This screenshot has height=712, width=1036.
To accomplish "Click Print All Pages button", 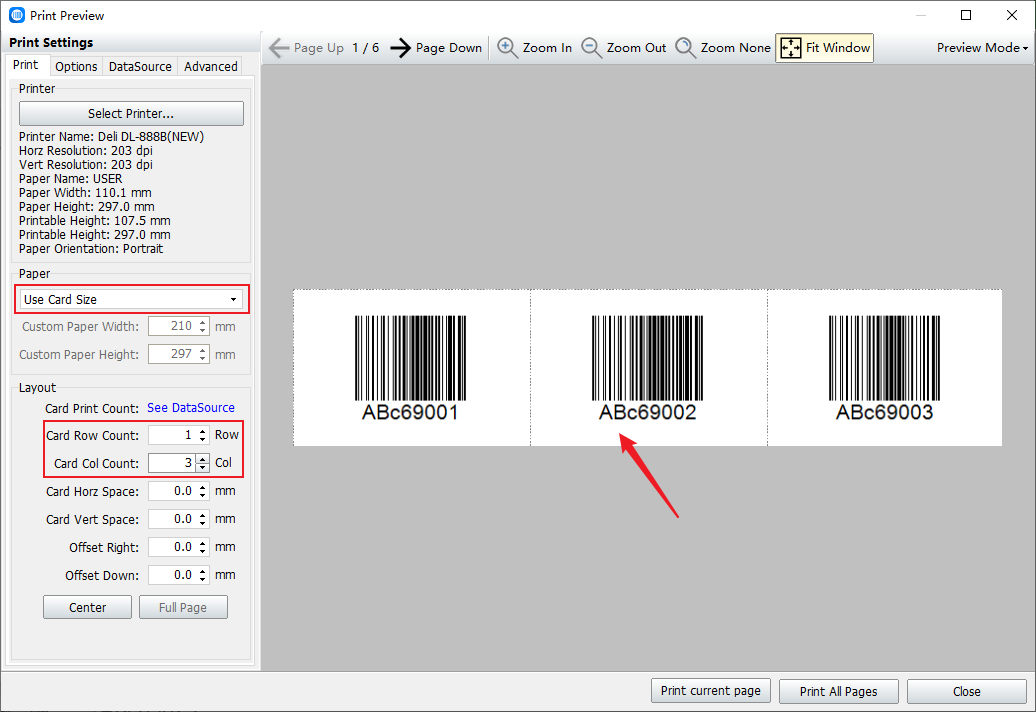I will [838, 692].
